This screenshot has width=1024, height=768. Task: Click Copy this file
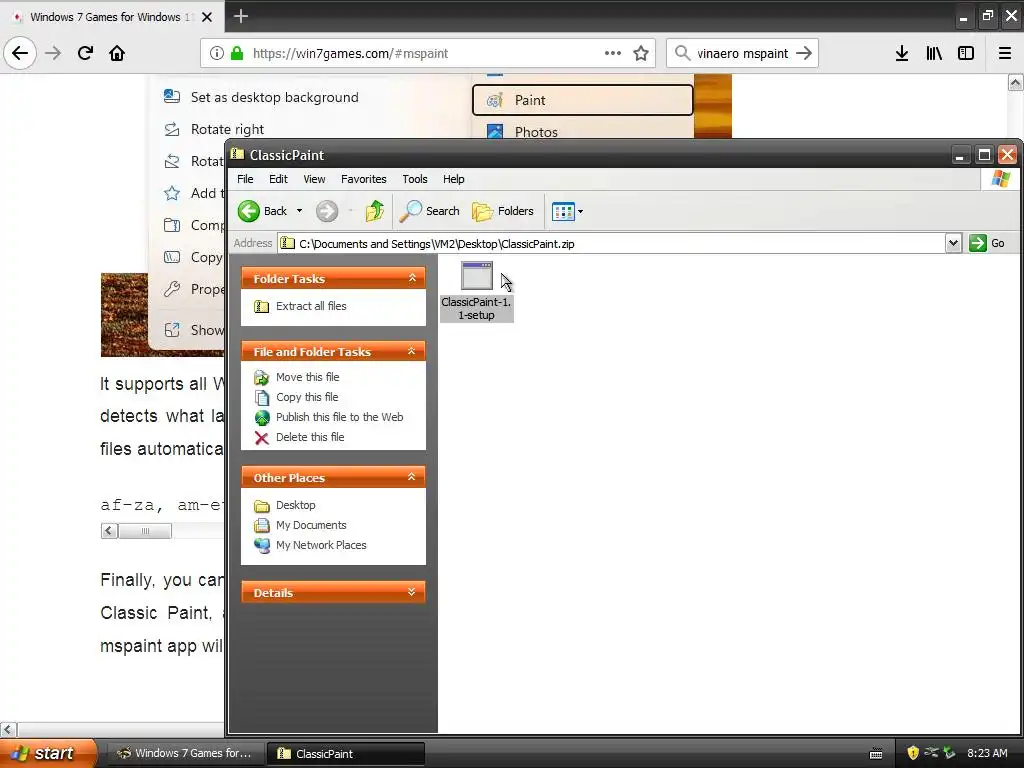pos(307,397)
